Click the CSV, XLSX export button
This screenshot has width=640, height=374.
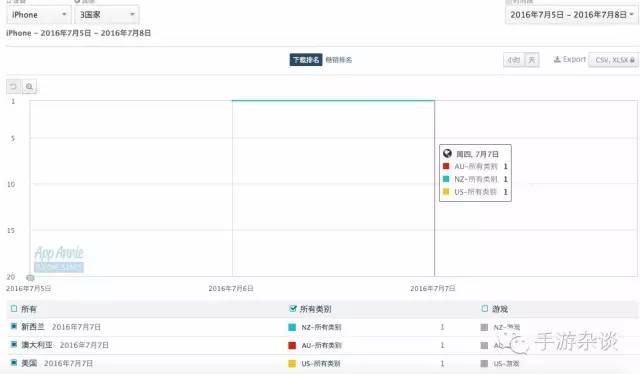pyautogui.click(x=614, y=60)
